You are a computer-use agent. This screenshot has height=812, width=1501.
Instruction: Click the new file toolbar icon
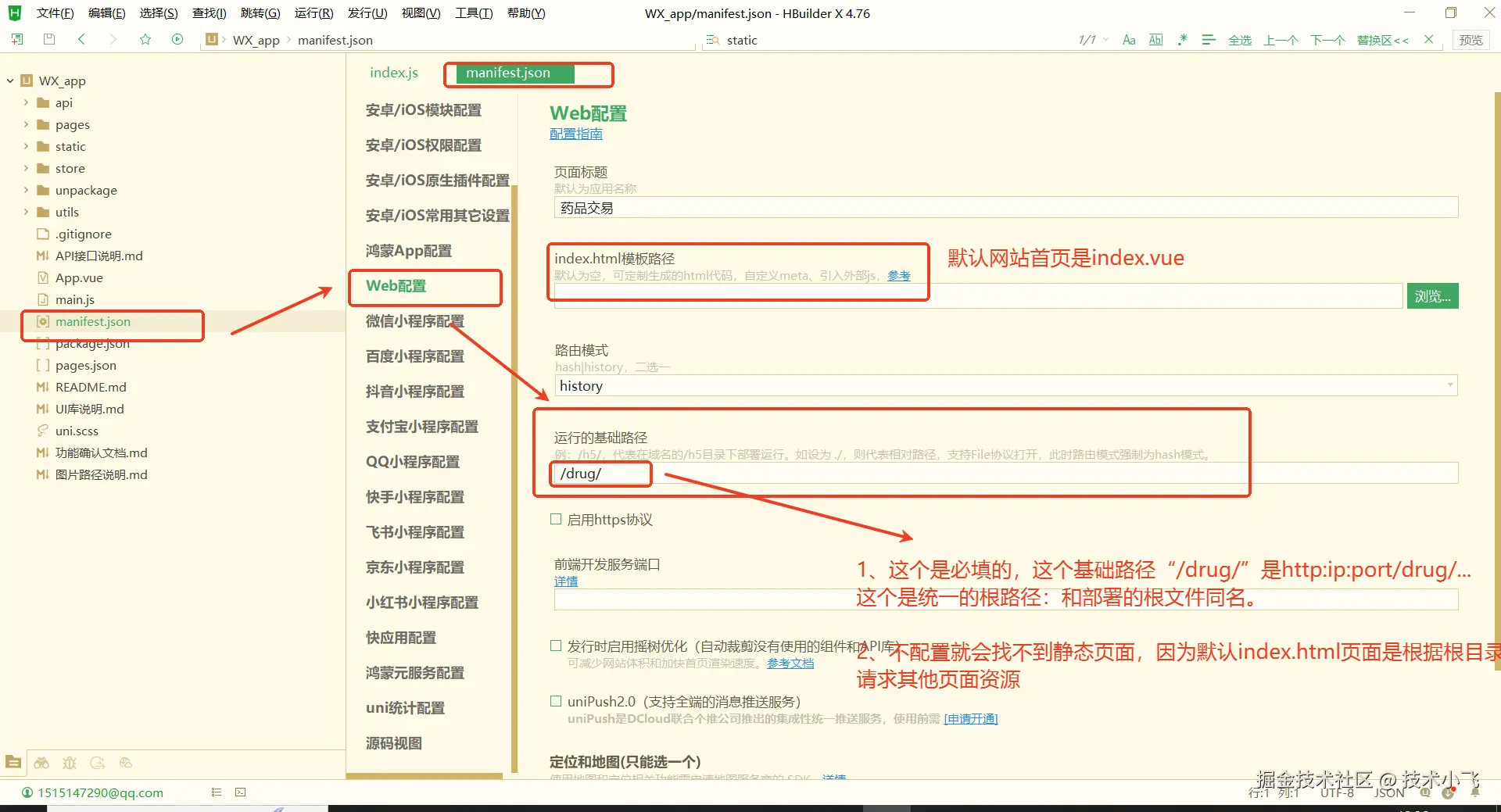pos(17,39)
